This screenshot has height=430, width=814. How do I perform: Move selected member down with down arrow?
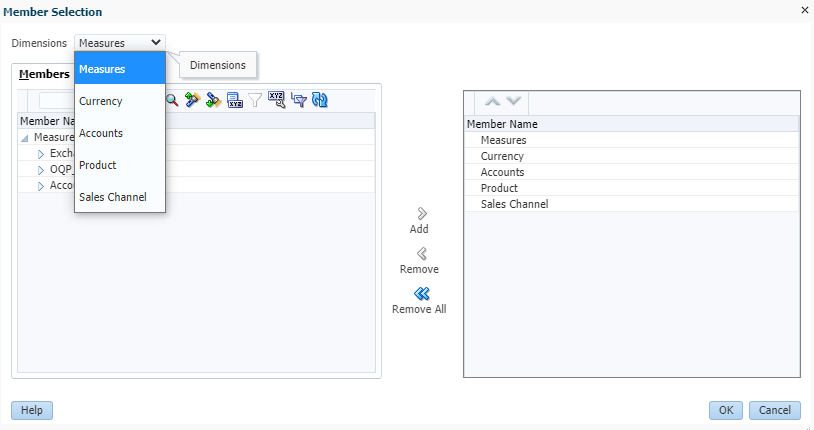(x=513, y=101)
